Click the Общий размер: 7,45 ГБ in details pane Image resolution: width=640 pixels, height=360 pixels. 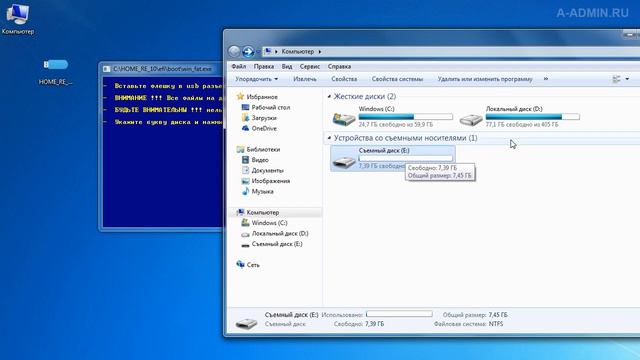[x=475, y=315]
